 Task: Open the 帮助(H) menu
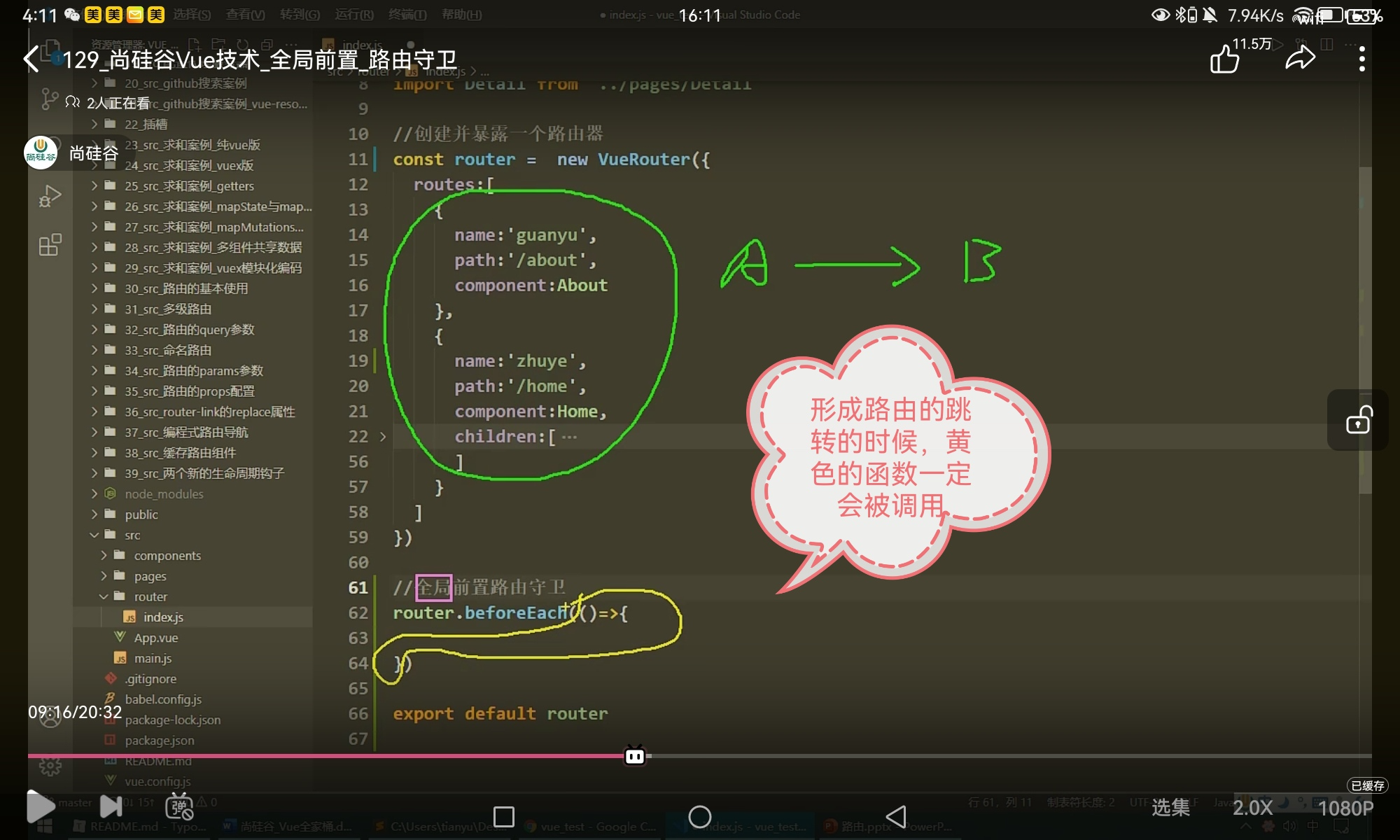click(461, 15)
